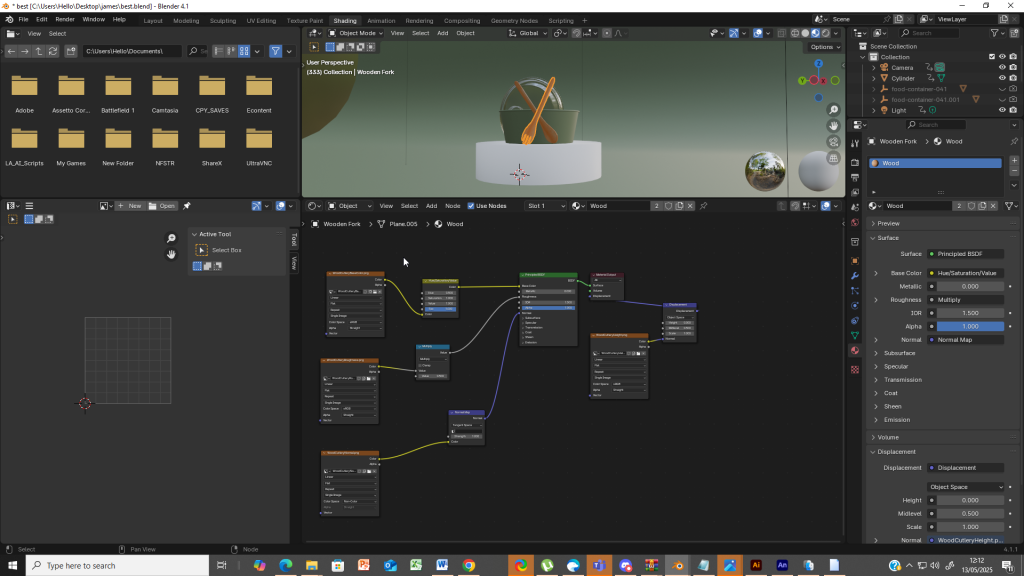
Task: Create new directory icon in file browser
Action: coord(70,51)
